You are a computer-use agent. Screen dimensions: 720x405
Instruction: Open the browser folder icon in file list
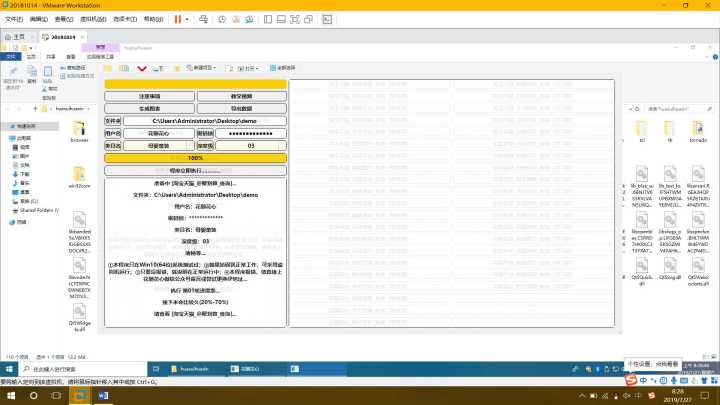click(x=80, y=130)
